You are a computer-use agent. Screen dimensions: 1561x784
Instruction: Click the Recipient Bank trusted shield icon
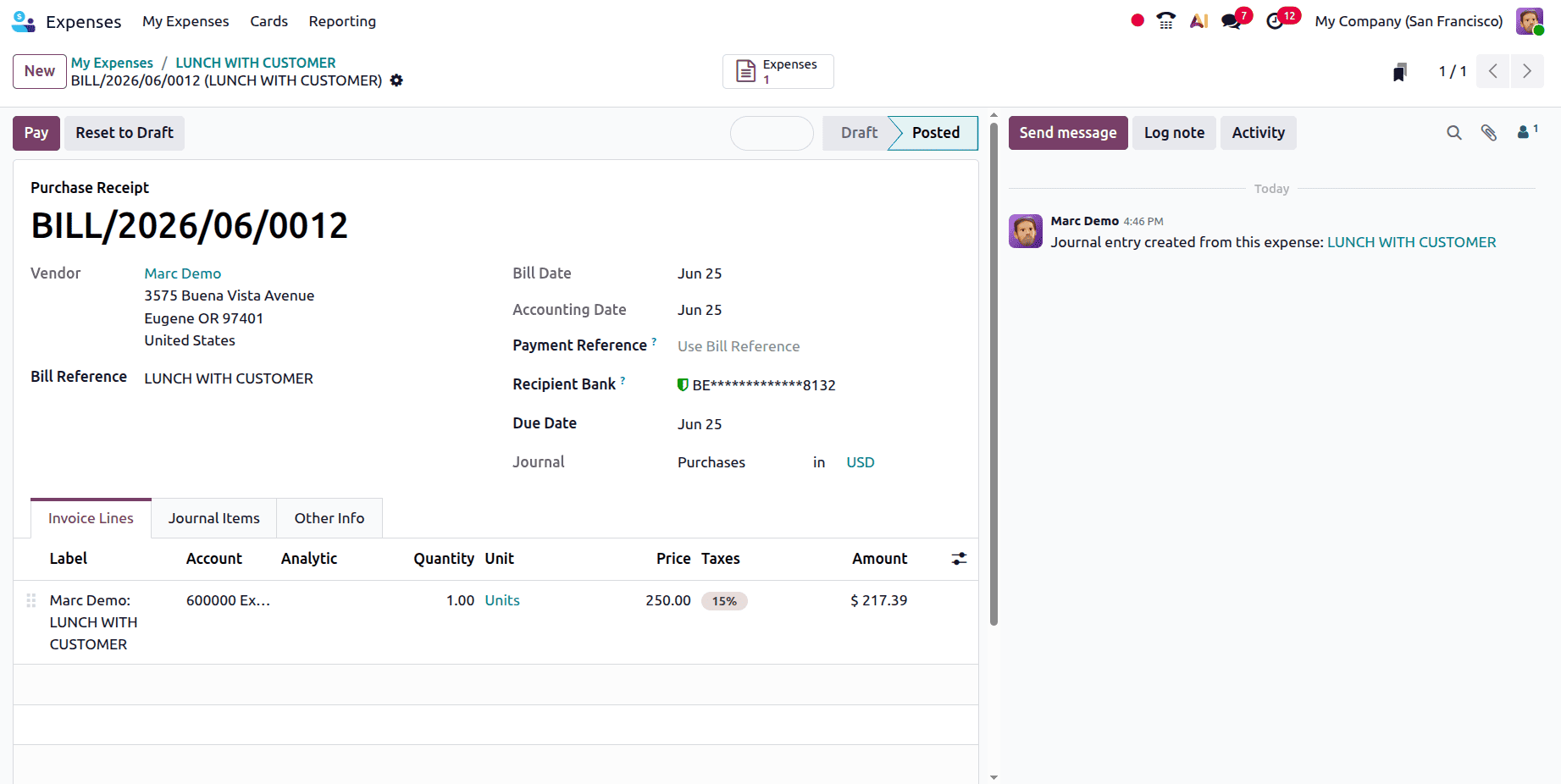coord(683,385)
